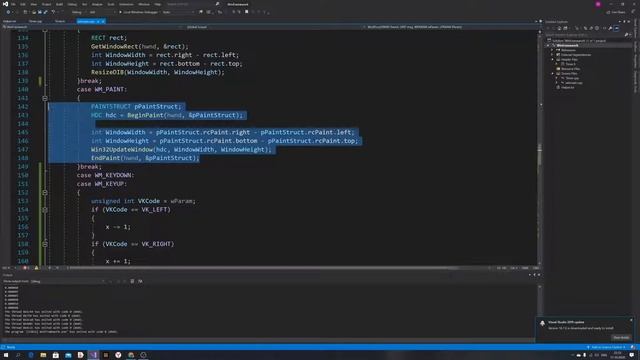
Task: Collapse the WM_PAINT code block at line 141
Action: tap(45, 98)
